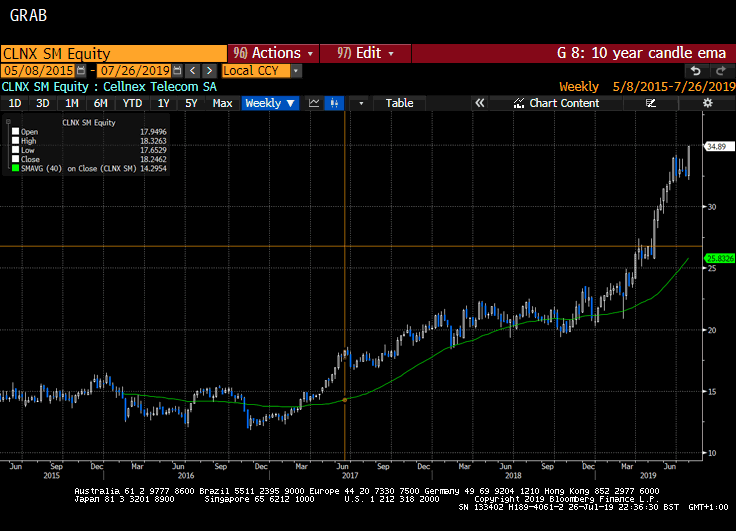Open the Actions menu
This screenshot has width=736, height=531.
tap(273, 53)
